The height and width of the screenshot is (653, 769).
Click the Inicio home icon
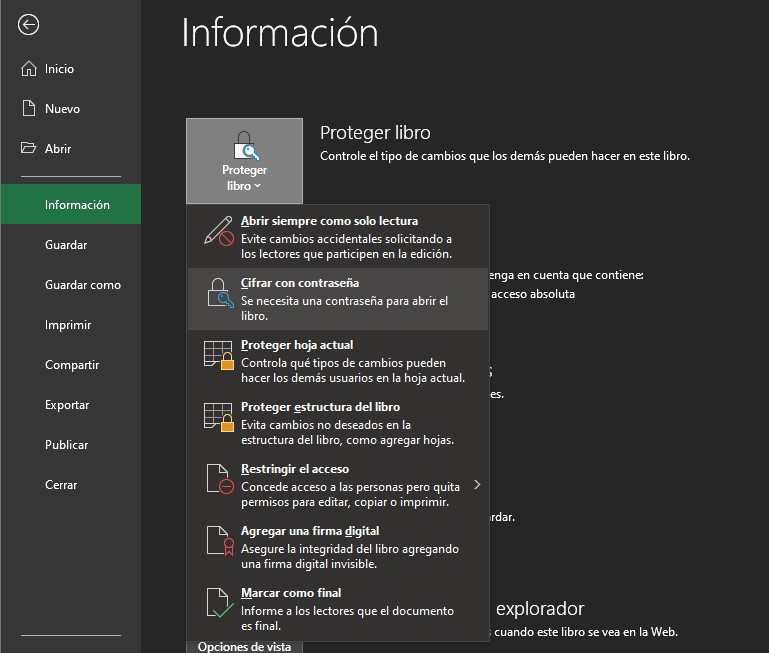coord(28,69)
